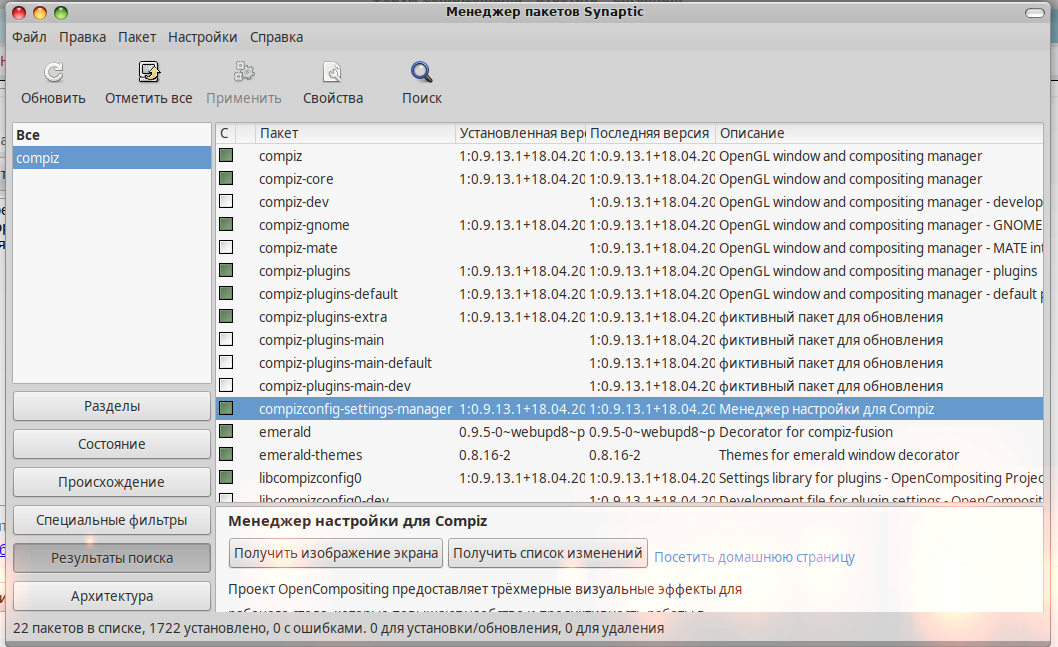Click the Поиск magnifier icon

[x=422, y=73]
